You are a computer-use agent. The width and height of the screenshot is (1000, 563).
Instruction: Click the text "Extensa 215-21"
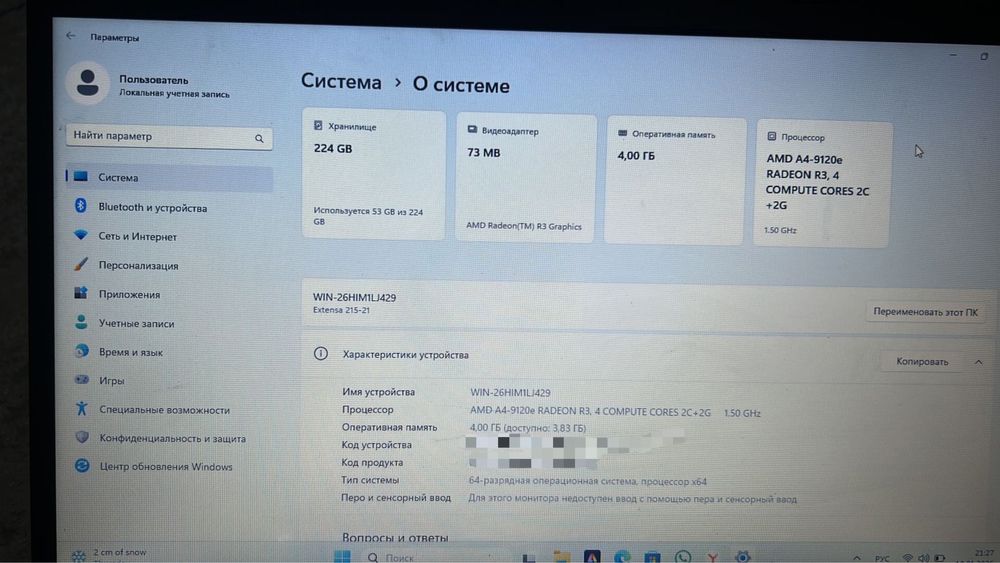341,310
